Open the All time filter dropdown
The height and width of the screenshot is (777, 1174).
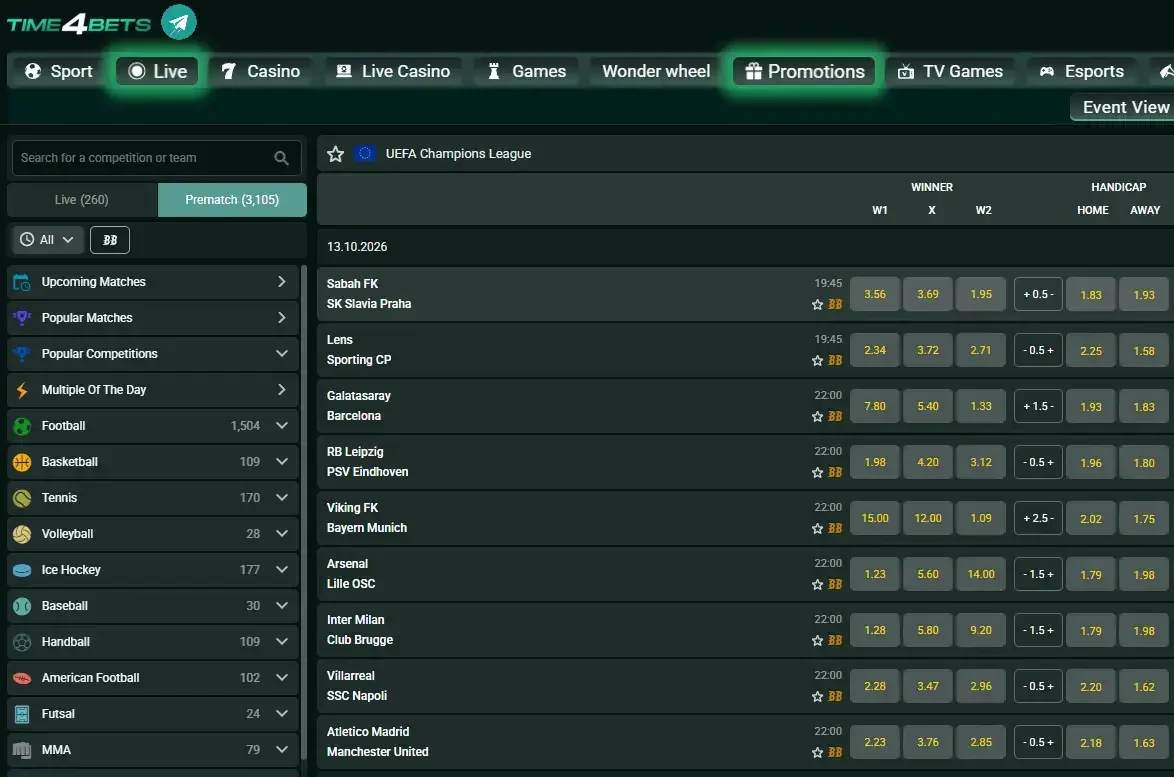click(x=46, y=240)
